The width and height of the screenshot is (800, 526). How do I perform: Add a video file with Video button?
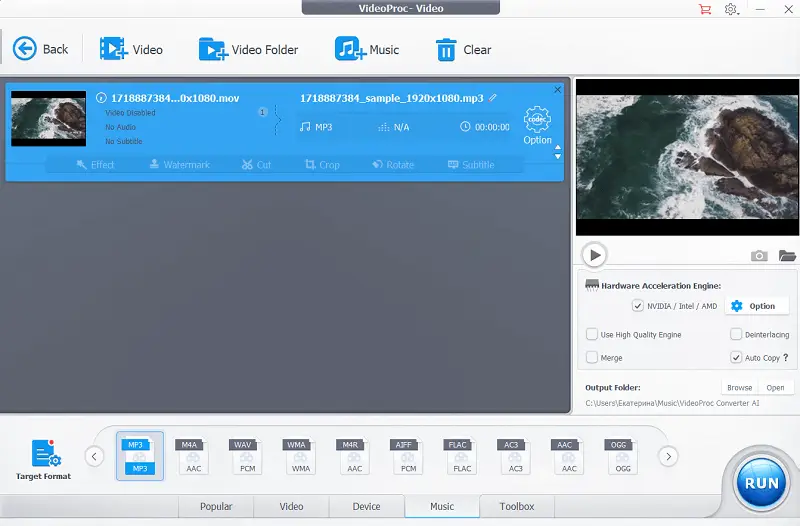coord(131,49)
